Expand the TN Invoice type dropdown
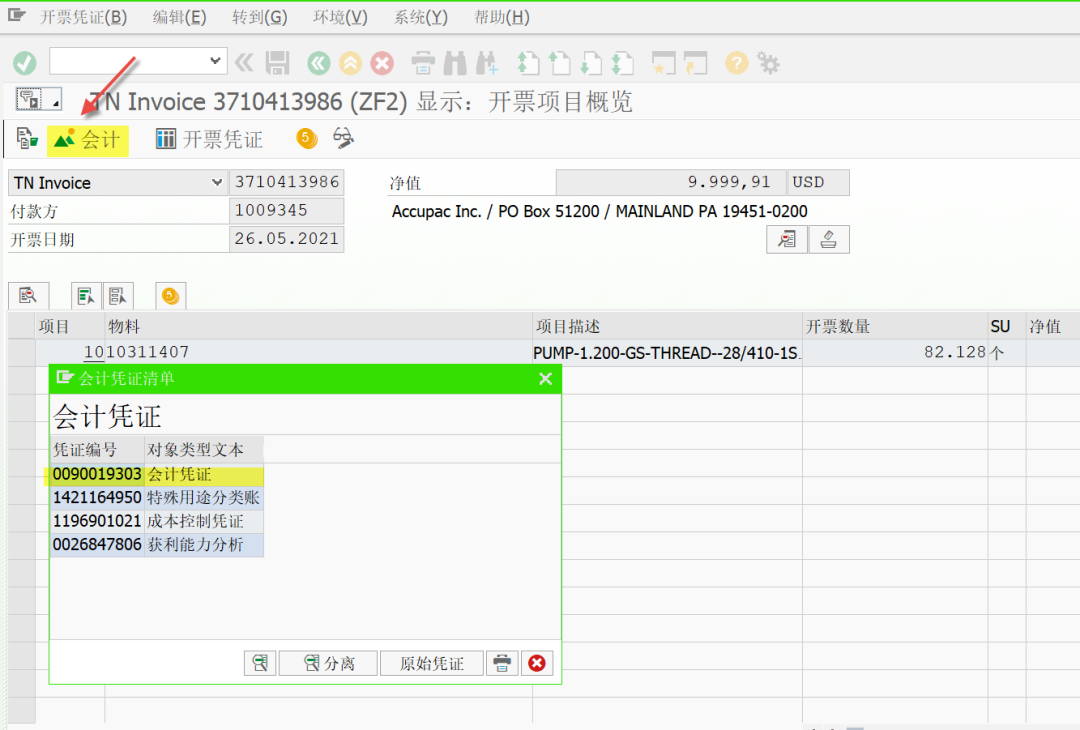The width and height of the screenshot is (1080, 730). (217, 182)
